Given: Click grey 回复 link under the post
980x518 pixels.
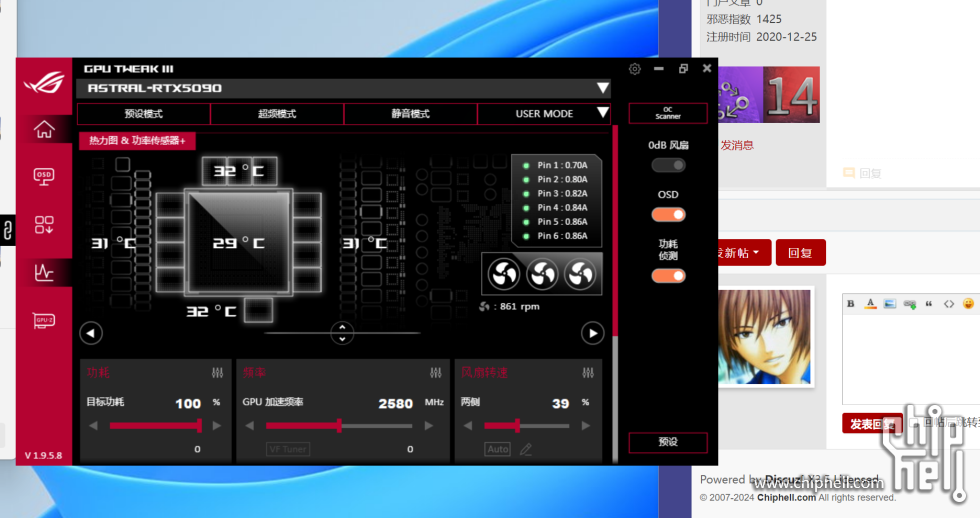Looking at the screenshot, I should point(862,173).
